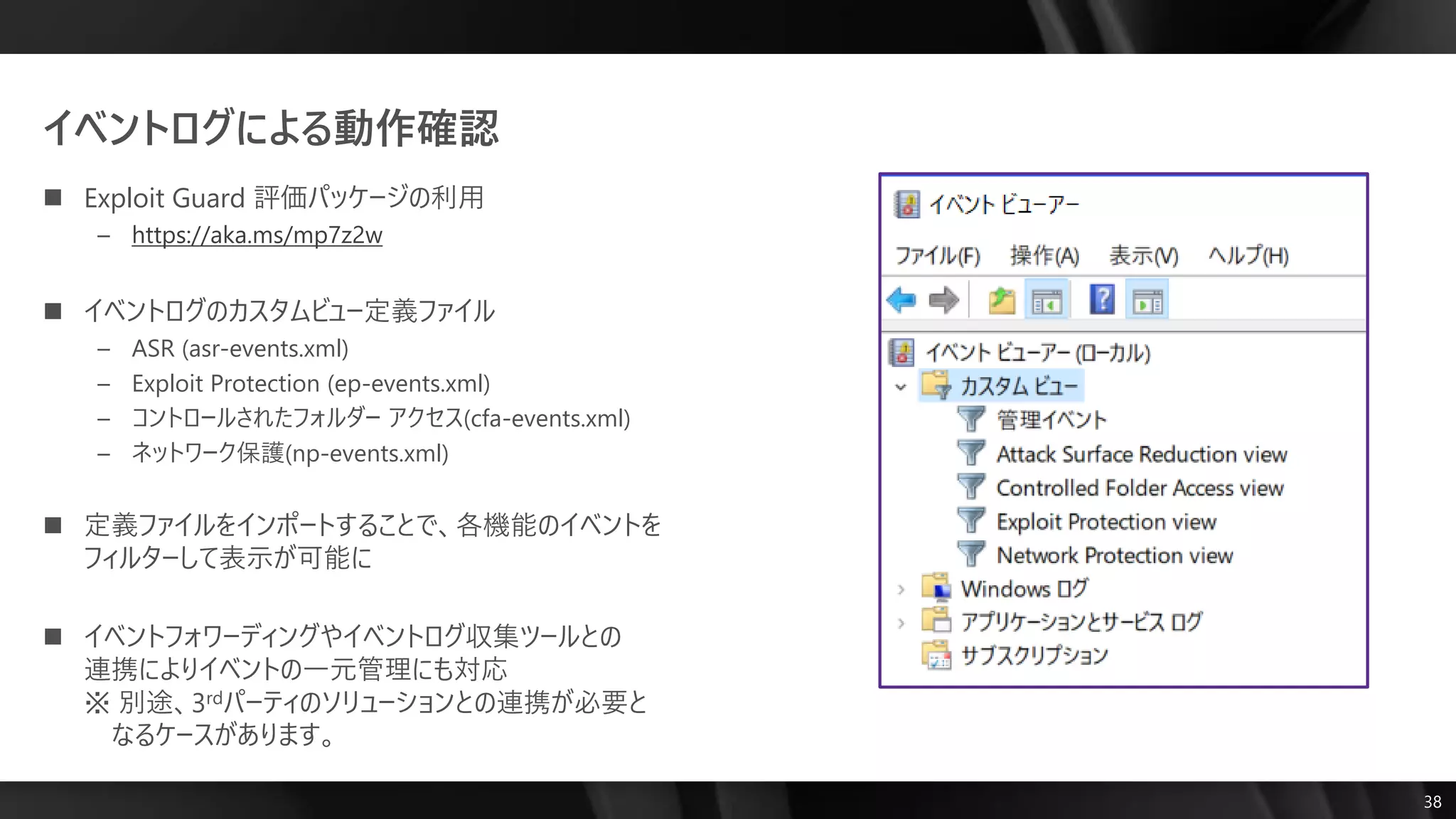Click filter icon of Exploit Protection view

click(x=970, y=521)
